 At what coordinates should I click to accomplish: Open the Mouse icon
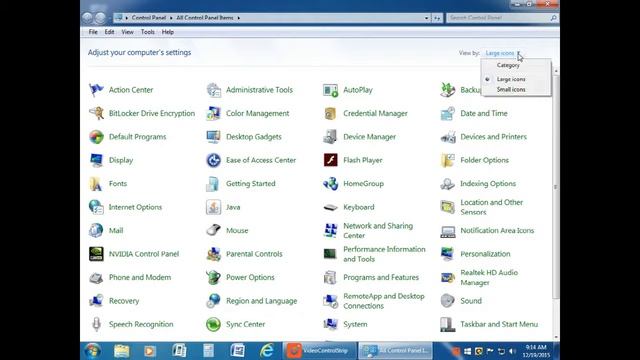click(213, 230)
